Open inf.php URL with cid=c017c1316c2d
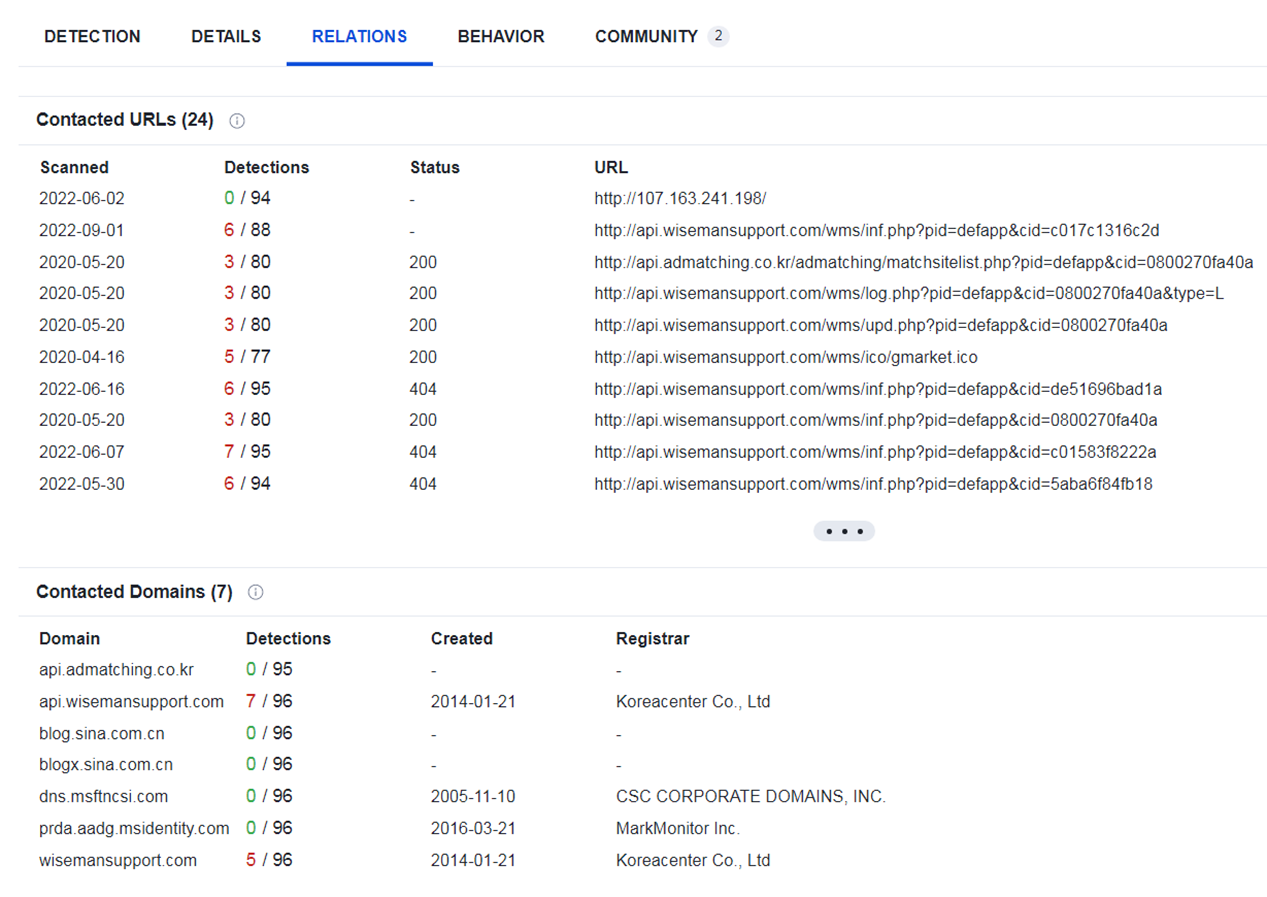Image resolution: width=1267 pixels, height=897 pixels. click(877, 230)
